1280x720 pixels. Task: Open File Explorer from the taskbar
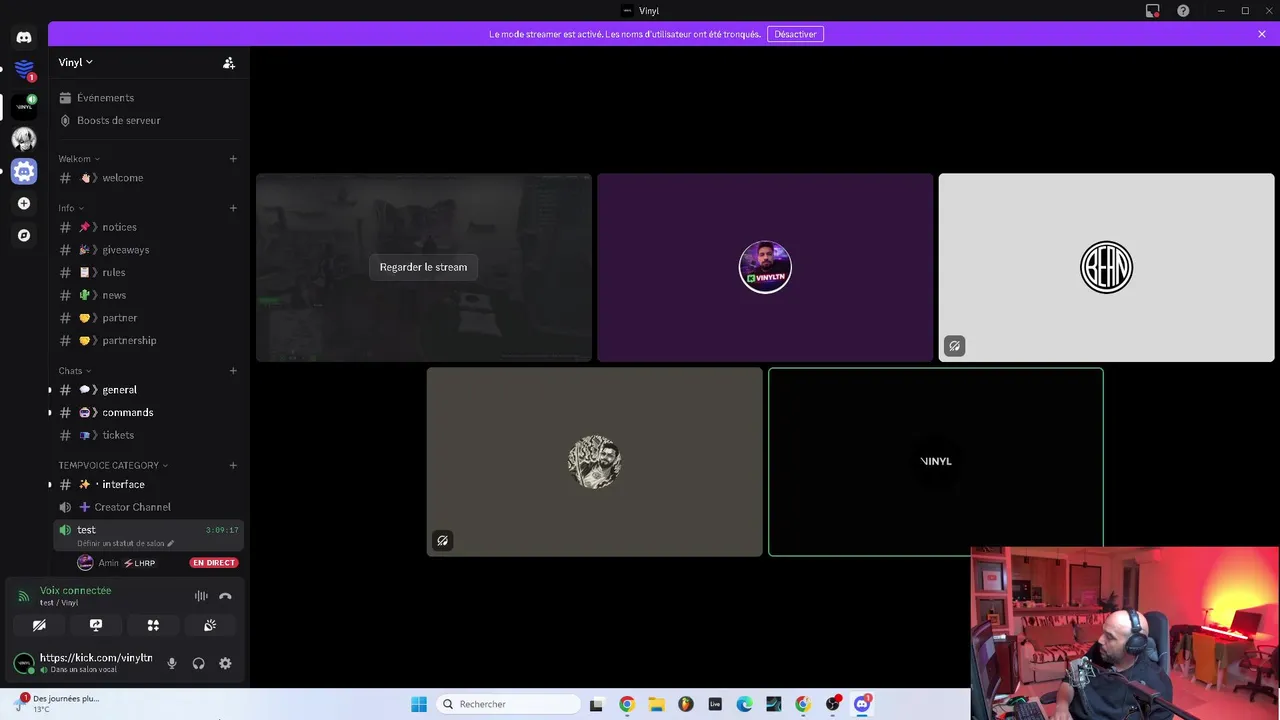click(656, 704)
